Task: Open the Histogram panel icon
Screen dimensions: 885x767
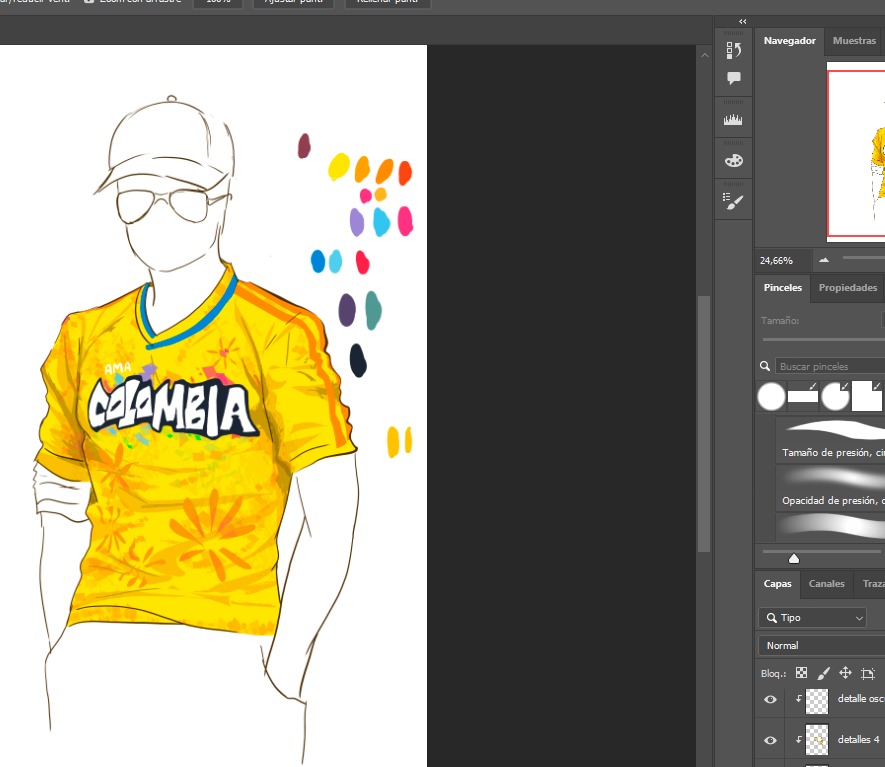Action: (733, 119)
